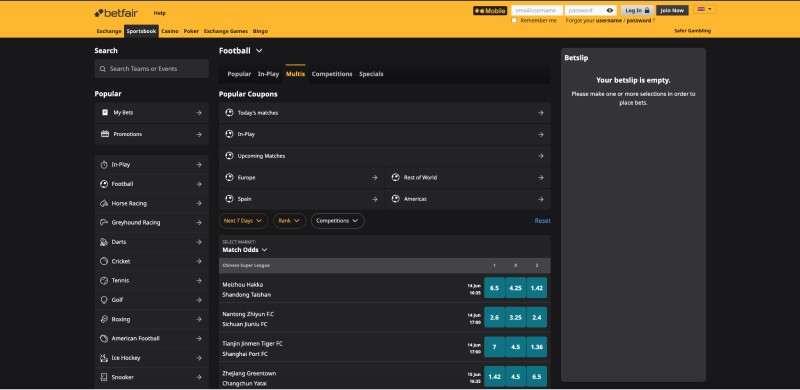Screen dimensions: 800x390
Task: Click the Upcoming Matches football icon
Action: tap(229, 156)
